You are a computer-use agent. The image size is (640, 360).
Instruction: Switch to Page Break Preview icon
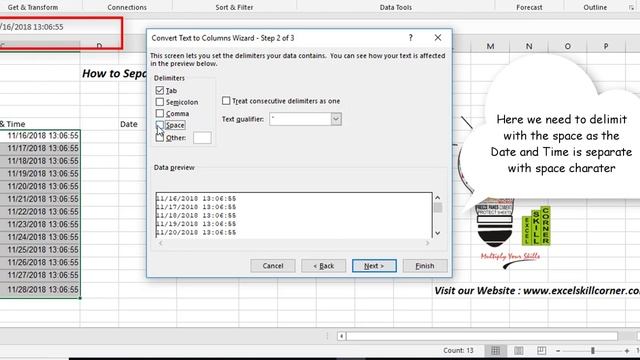point(541,351)
